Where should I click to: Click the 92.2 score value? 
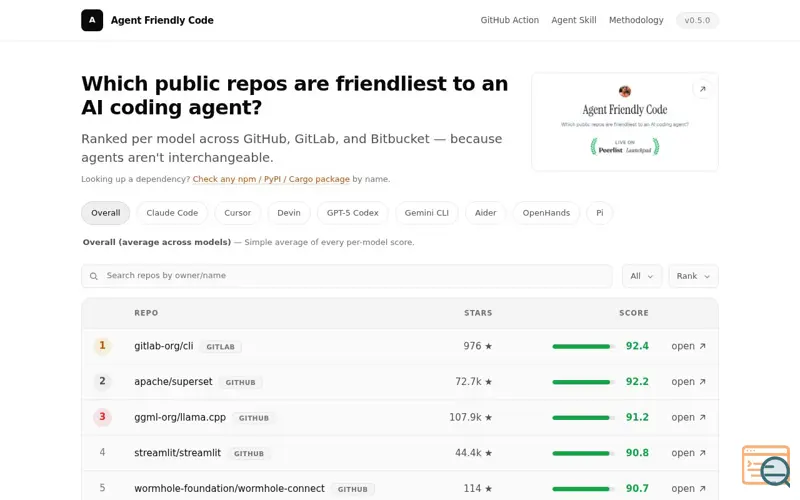(637, 382)
